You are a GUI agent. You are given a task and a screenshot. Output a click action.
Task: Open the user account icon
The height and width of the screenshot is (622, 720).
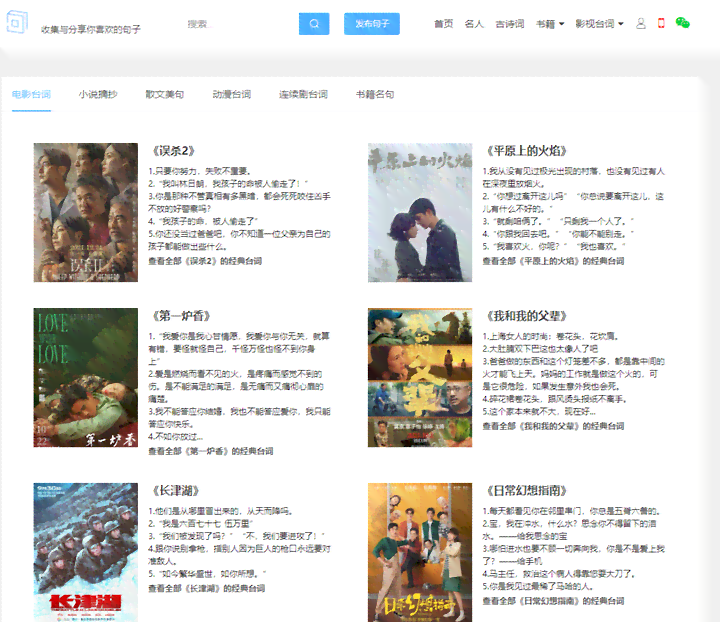641,23
